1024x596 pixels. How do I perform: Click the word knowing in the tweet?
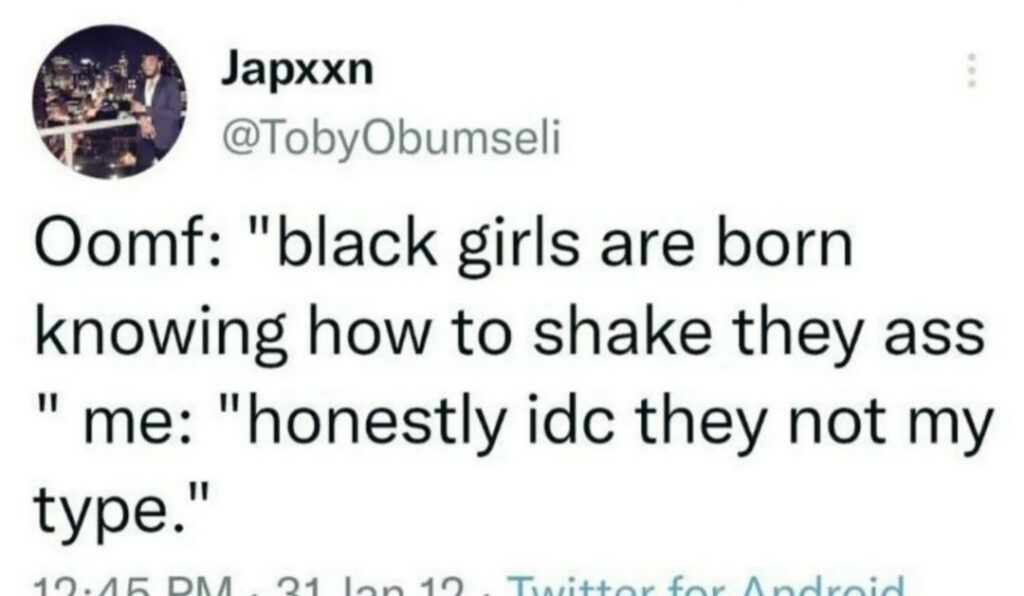pyautogui.click(x=160, y=333)
